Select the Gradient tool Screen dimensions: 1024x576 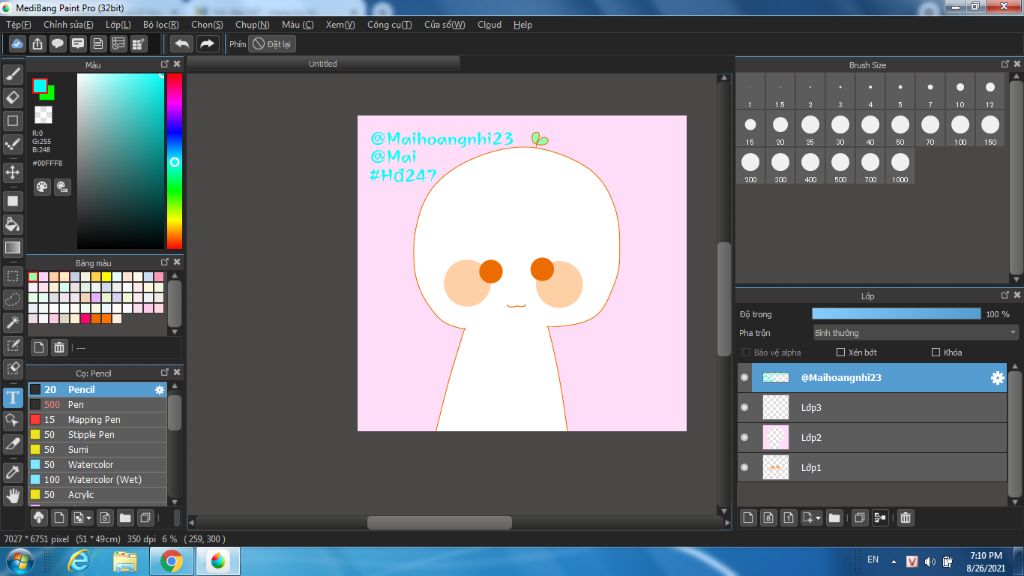[12, 248]
